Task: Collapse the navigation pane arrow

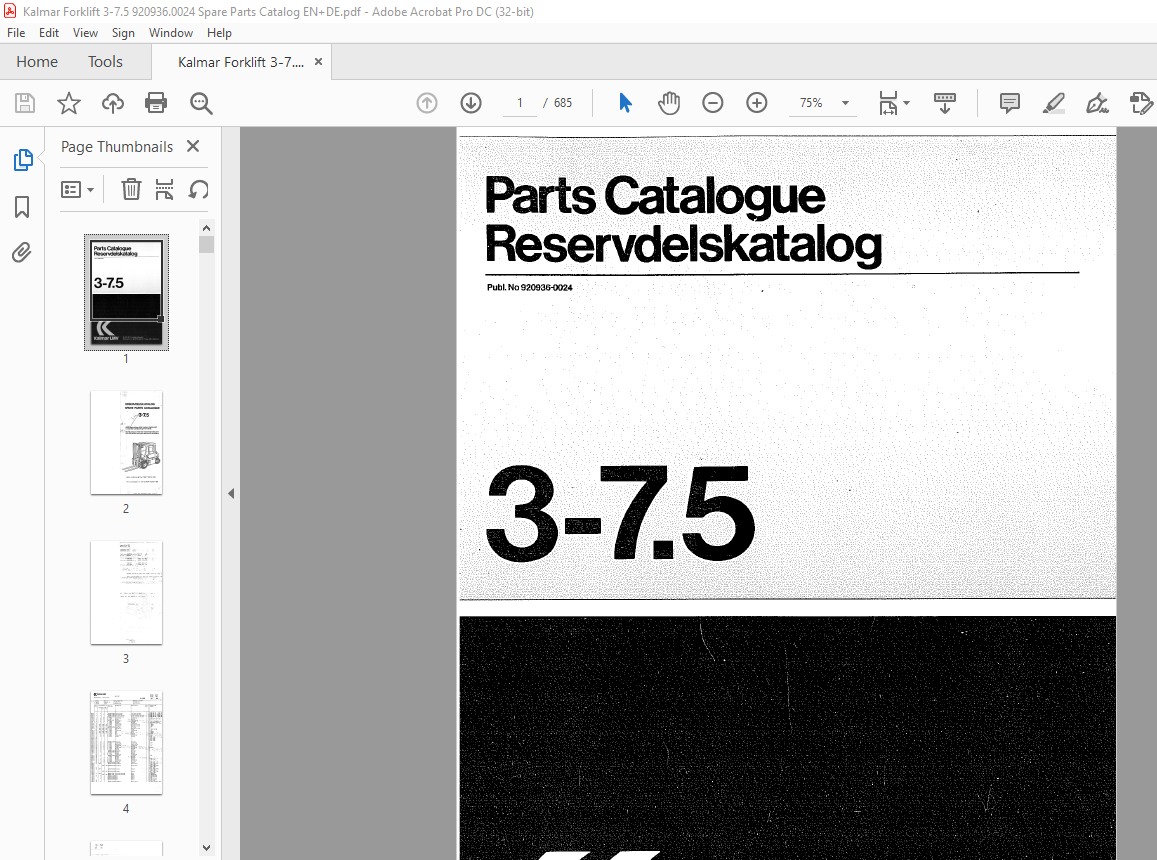Action: (x=231, y=493)
